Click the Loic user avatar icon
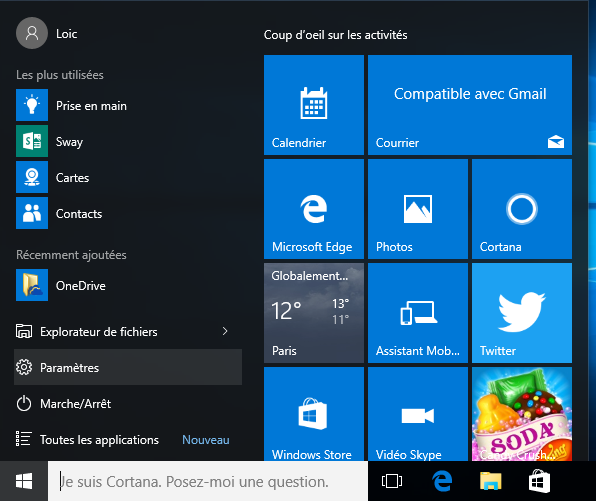 [32, 33]
